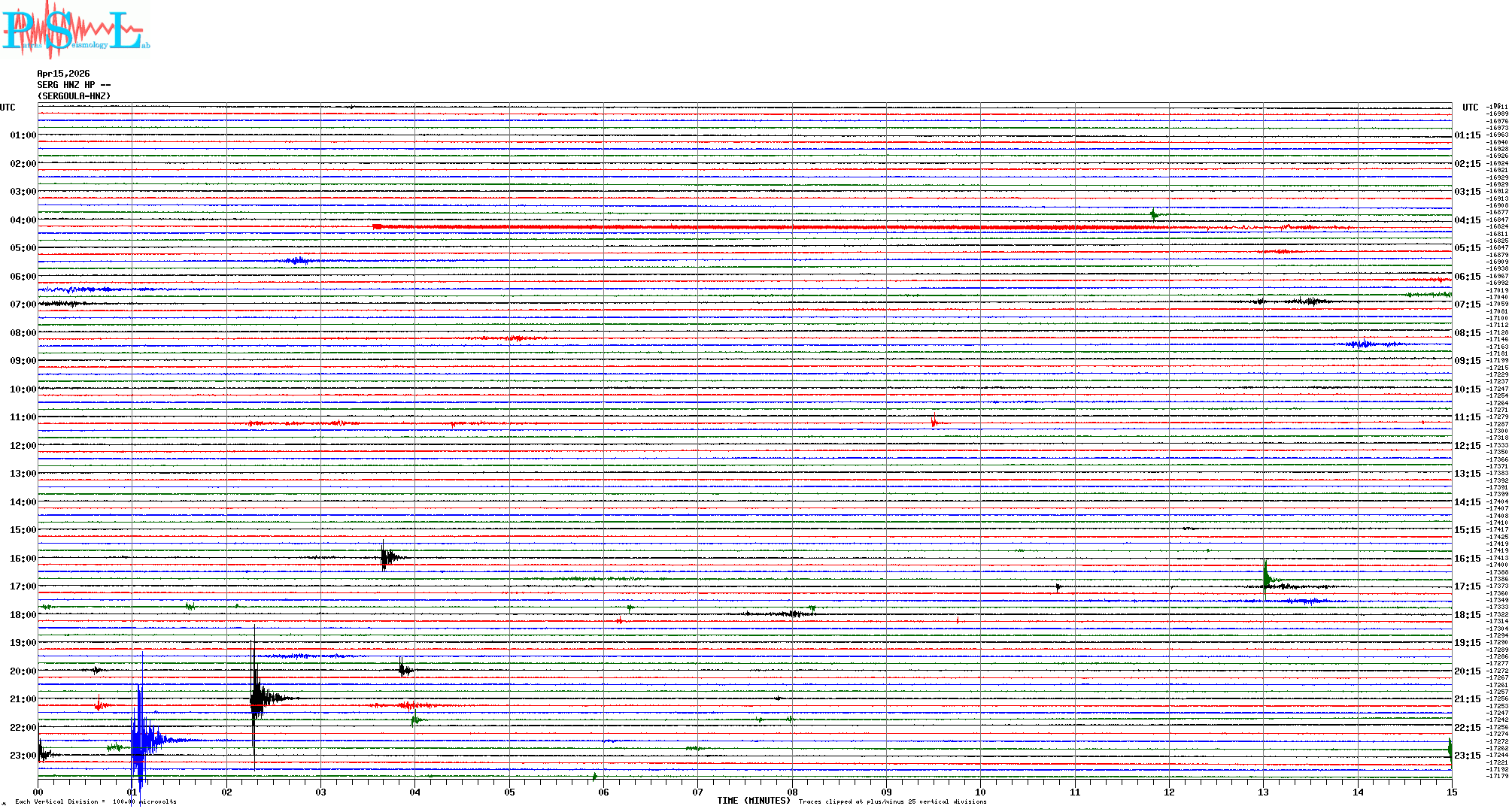Screen dimensions: 1512x812
Task: Click the TIME (MINUTES) axis title
Action: point(754,801)
